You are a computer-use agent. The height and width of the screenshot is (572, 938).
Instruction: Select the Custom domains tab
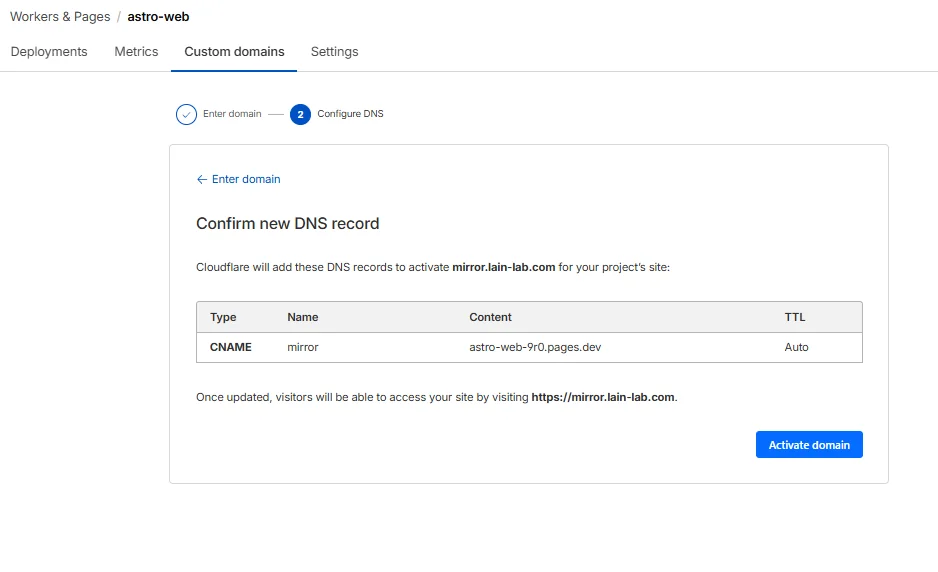point(234,51)
